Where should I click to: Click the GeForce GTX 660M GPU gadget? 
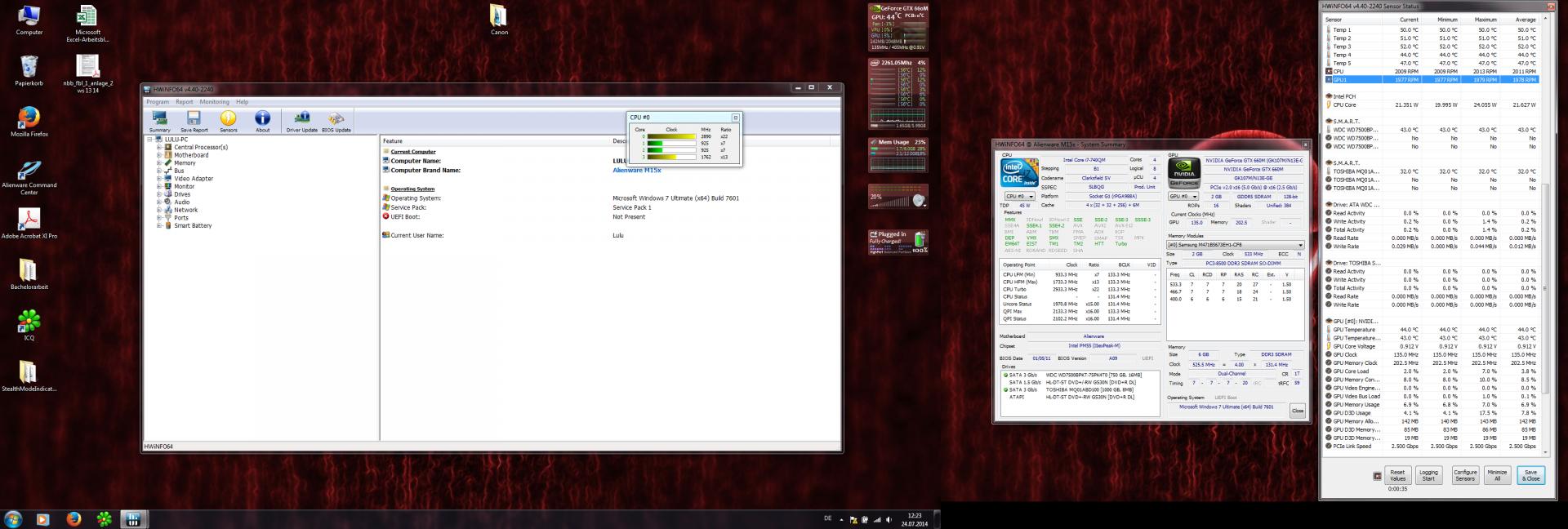coord(898,27)
